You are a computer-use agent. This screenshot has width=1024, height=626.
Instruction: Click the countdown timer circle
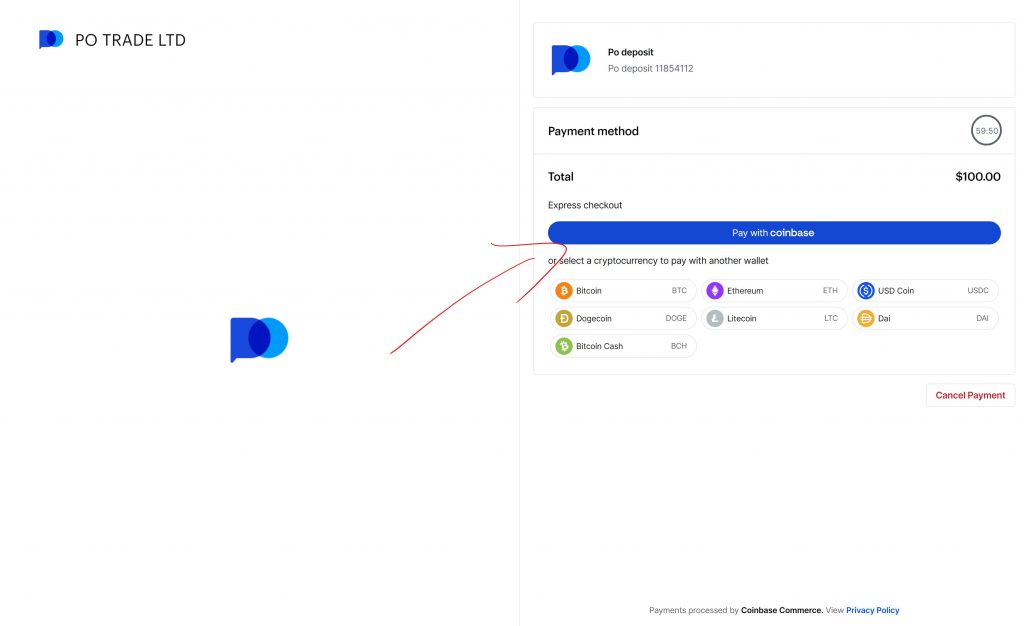[986, 131]
